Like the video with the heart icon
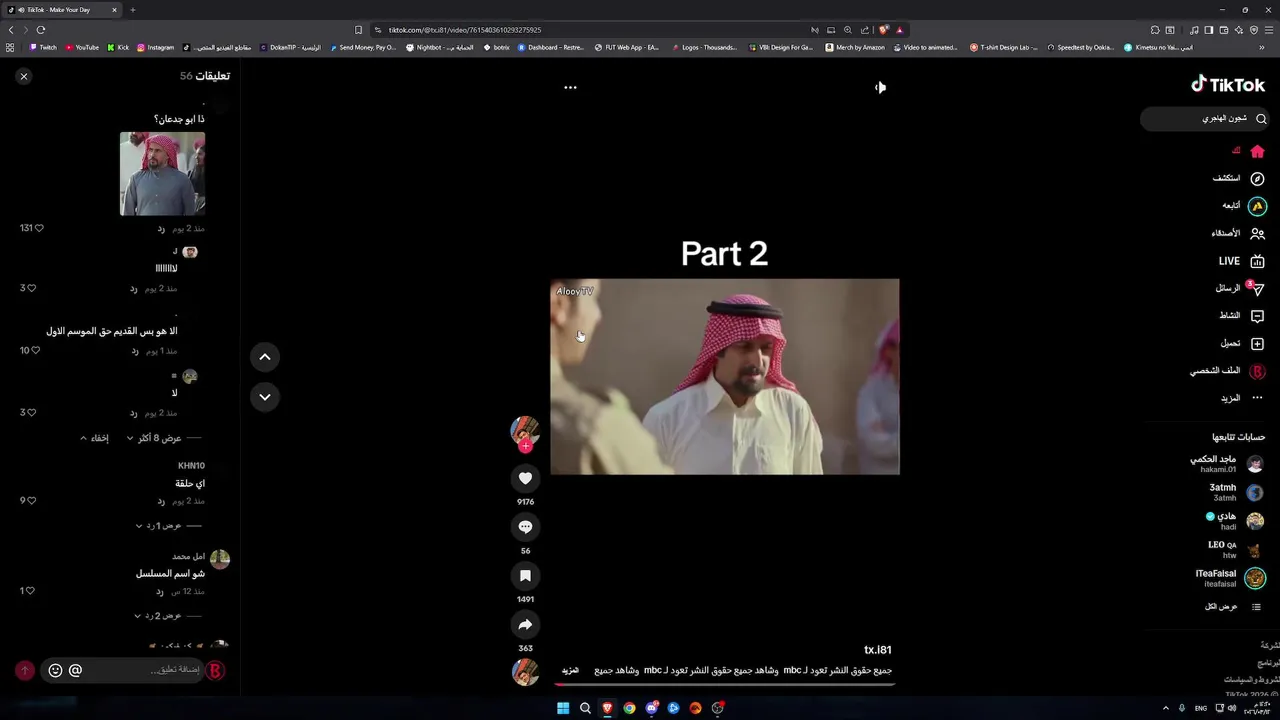The width and height of the screenshot is (1280, 720). point(525,478)
